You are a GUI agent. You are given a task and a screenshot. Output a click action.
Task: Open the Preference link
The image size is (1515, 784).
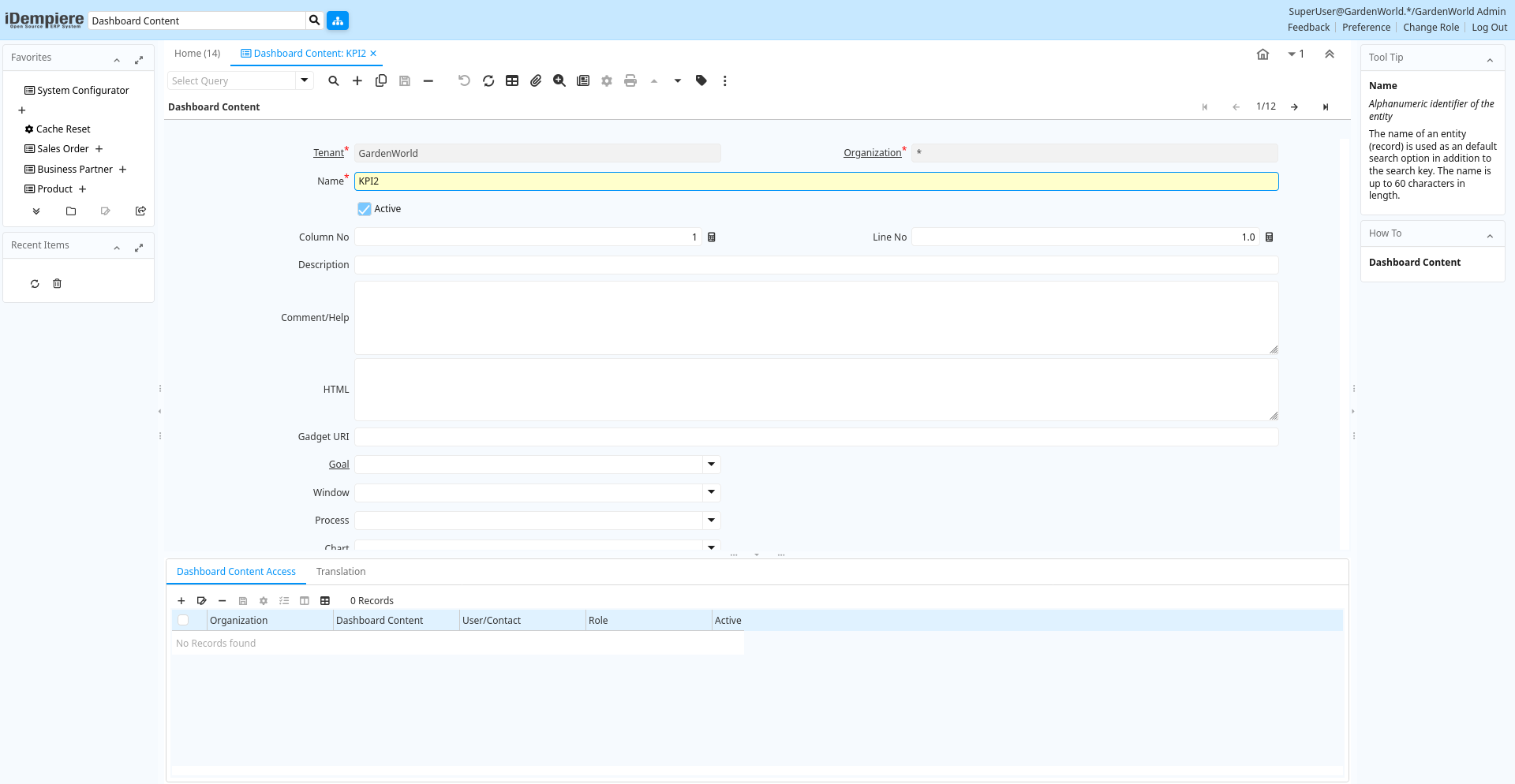click(1366, 28)
